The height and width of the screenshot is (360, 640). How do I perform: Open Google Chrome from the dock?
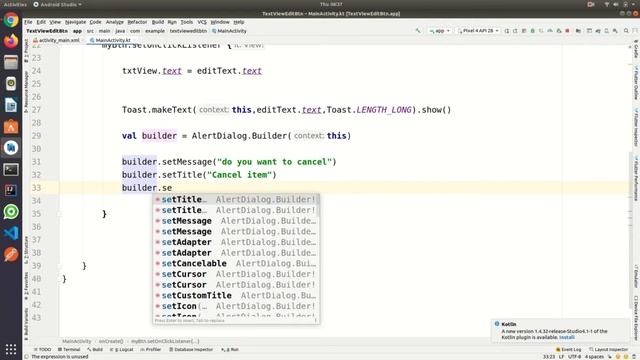click(11, 20)
